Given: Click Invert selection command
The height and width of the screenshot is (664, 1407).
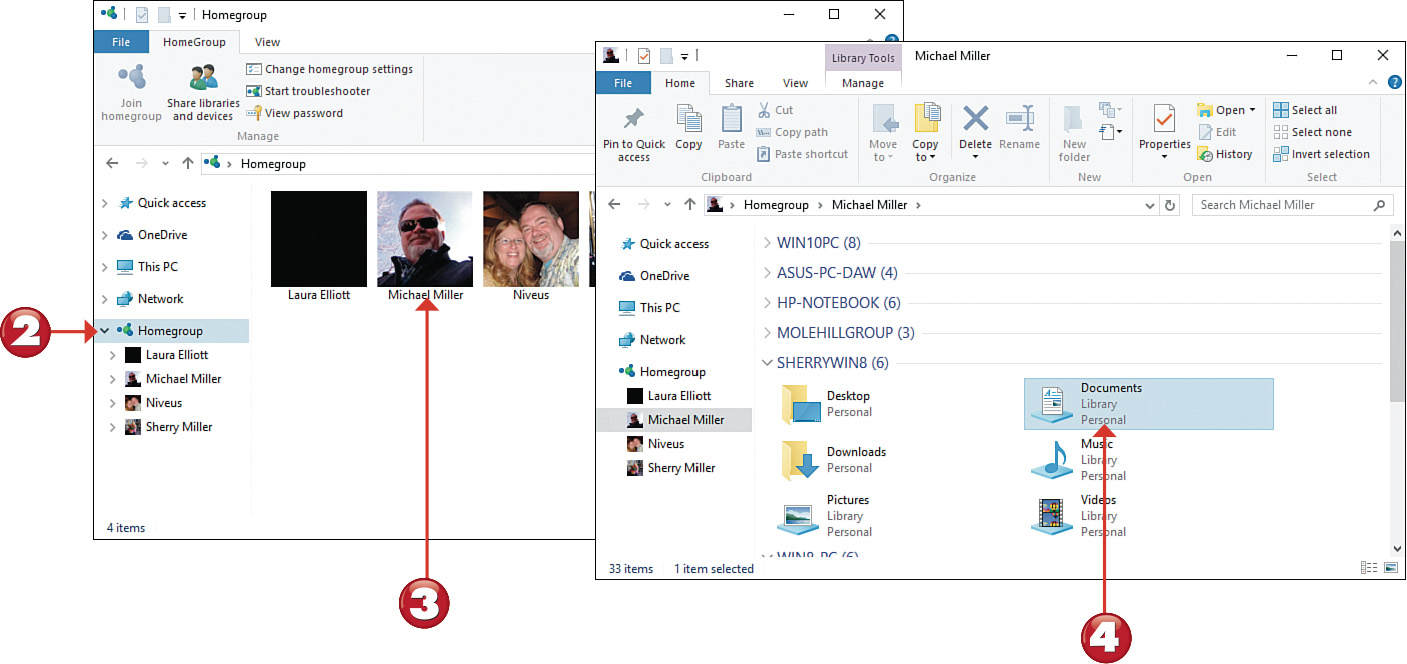Looking at the screenshot, I should (1321, 154).
